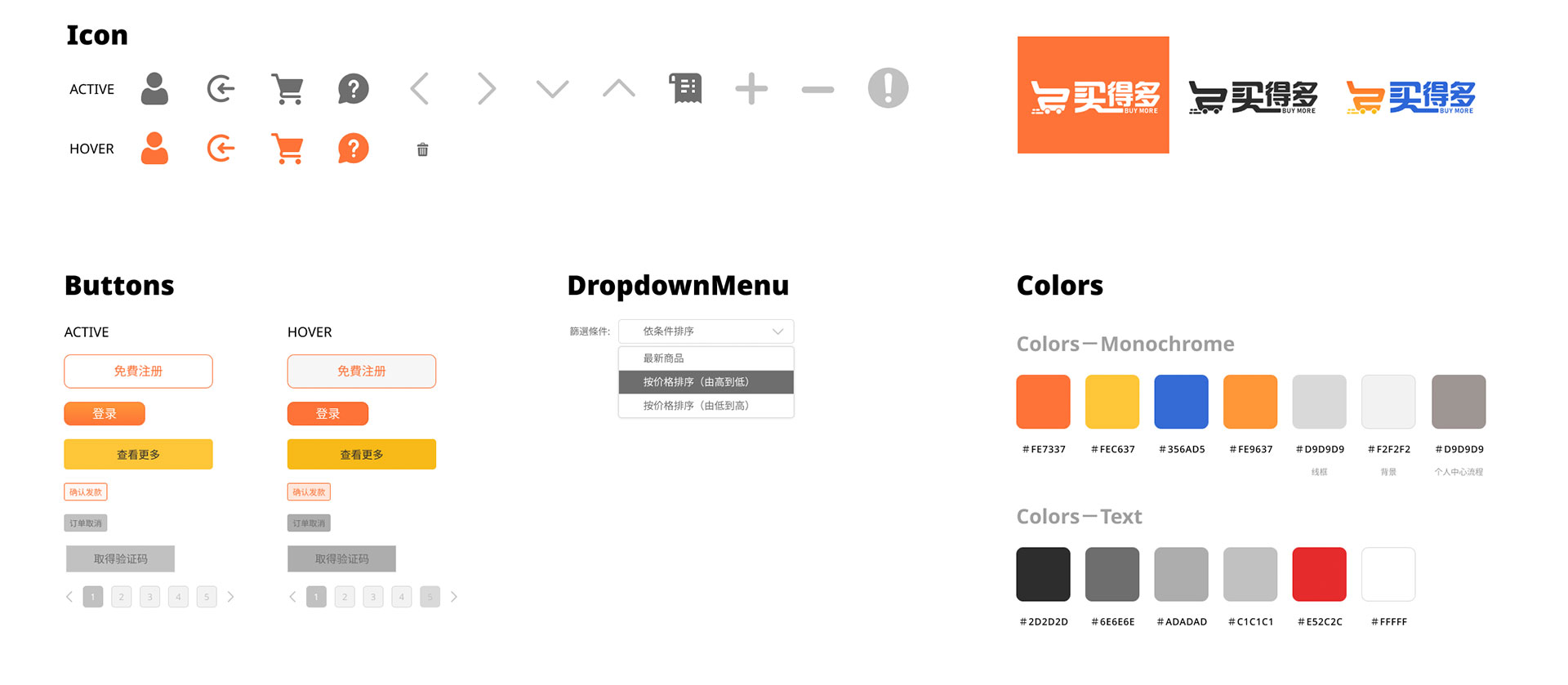
Task: Click the HOVER 确认发款 small button
Action: coord(309,492)
